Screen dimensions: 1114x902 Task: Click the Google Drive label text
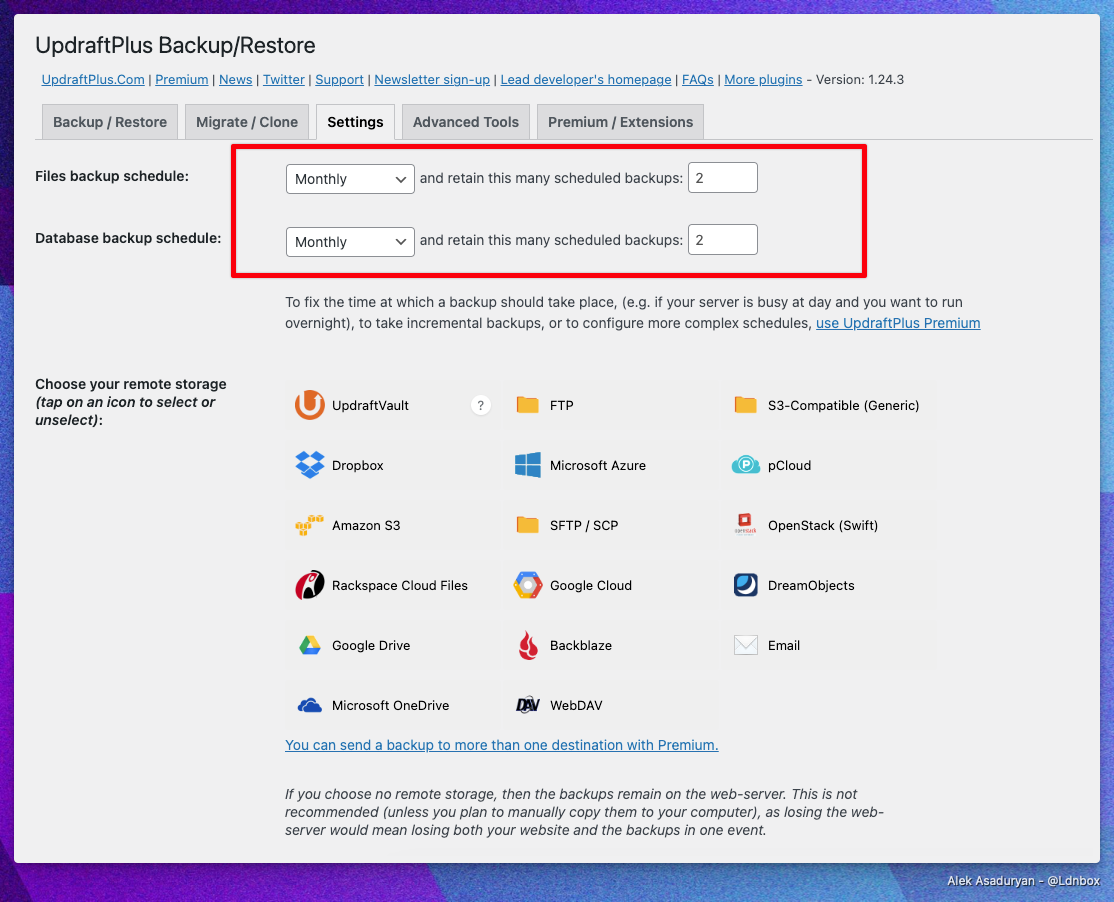tap(371, 645)
